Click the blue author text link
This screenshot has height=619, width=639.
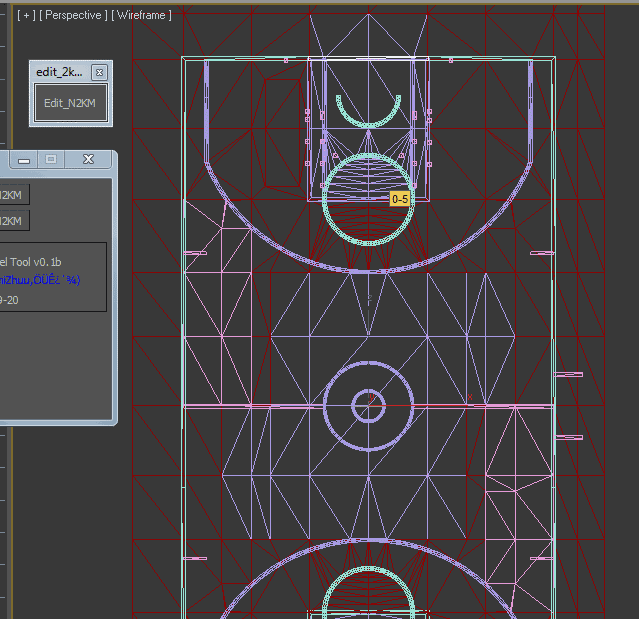(x=40, y=280)
